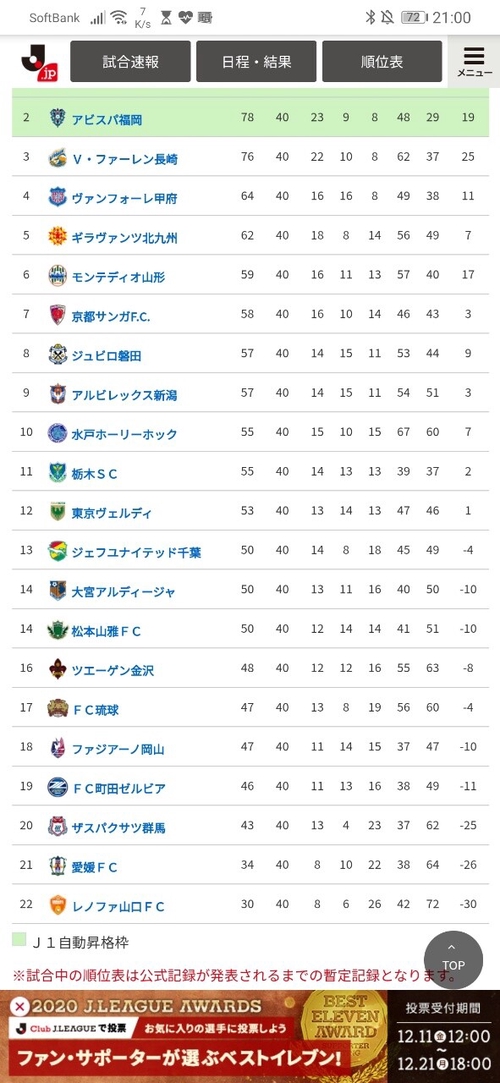Switch to 試合速報 tab
Screen dimensions: 500x1083
click(x=131, y=61)
